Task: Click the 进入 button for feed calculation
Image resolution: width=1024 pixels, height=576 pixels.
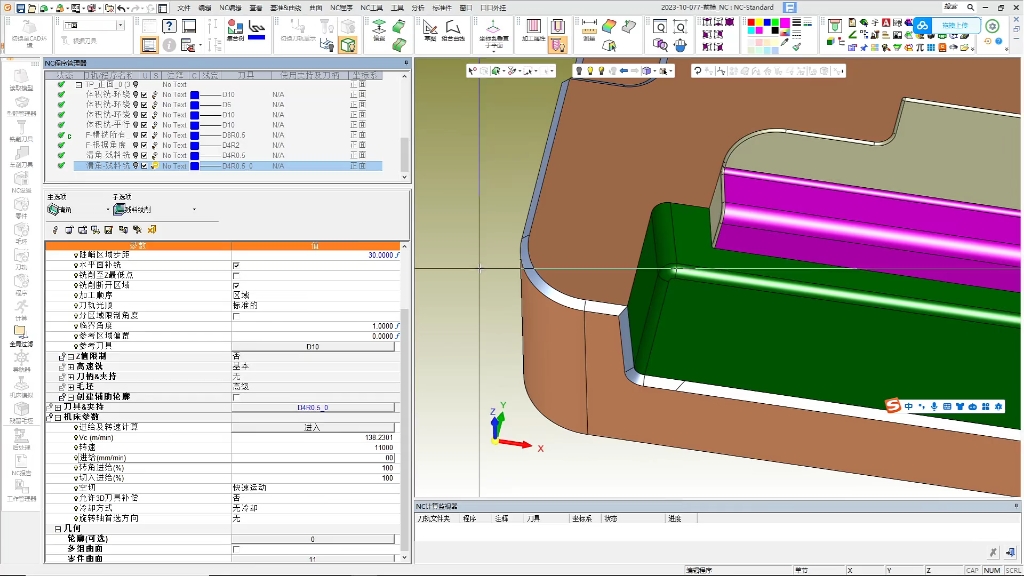Action: pos(312,427)
